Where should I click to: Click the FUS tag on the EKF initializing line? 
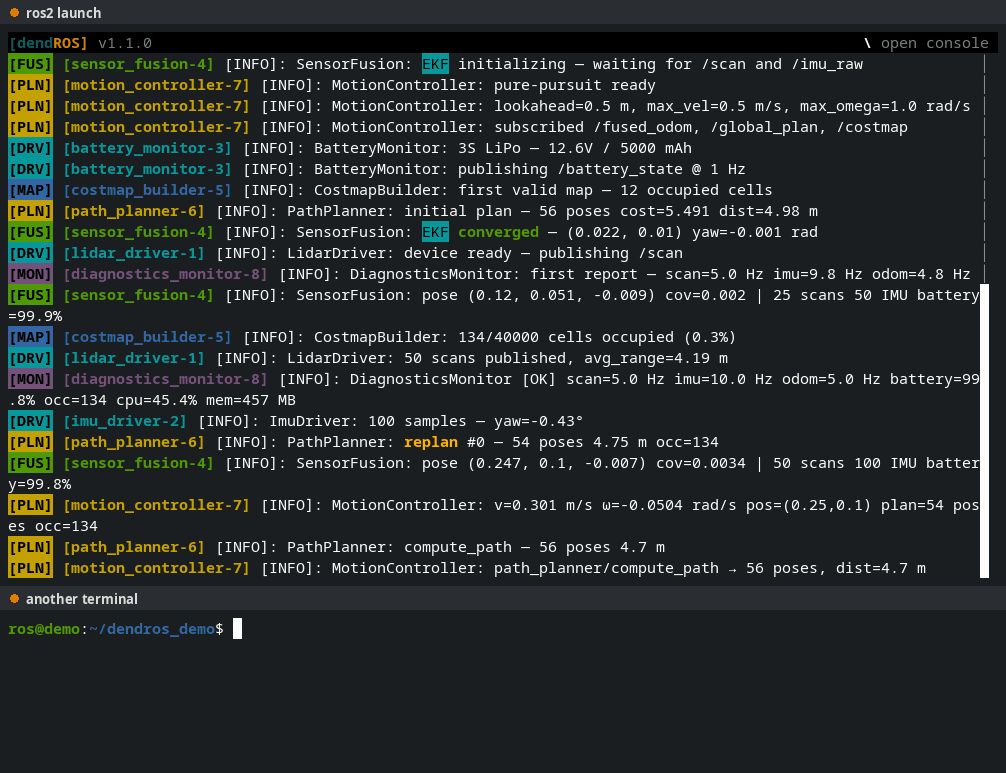tap(30, 64)
